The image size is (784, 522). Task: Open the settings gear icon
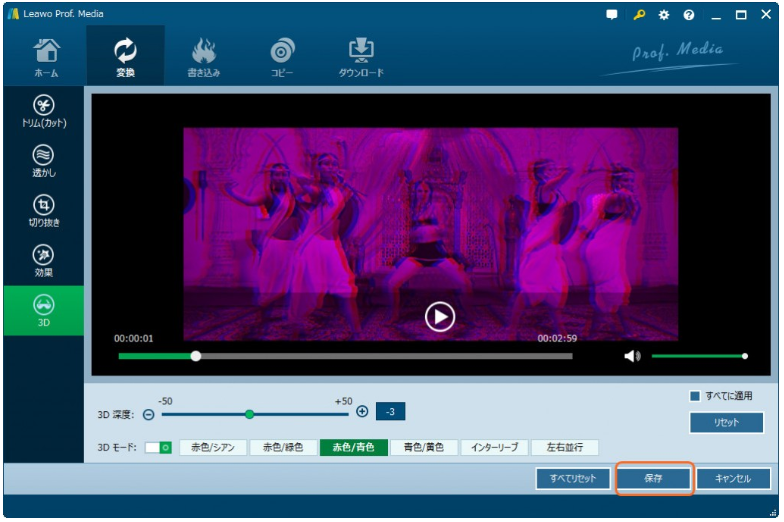[x=664, y=15]
